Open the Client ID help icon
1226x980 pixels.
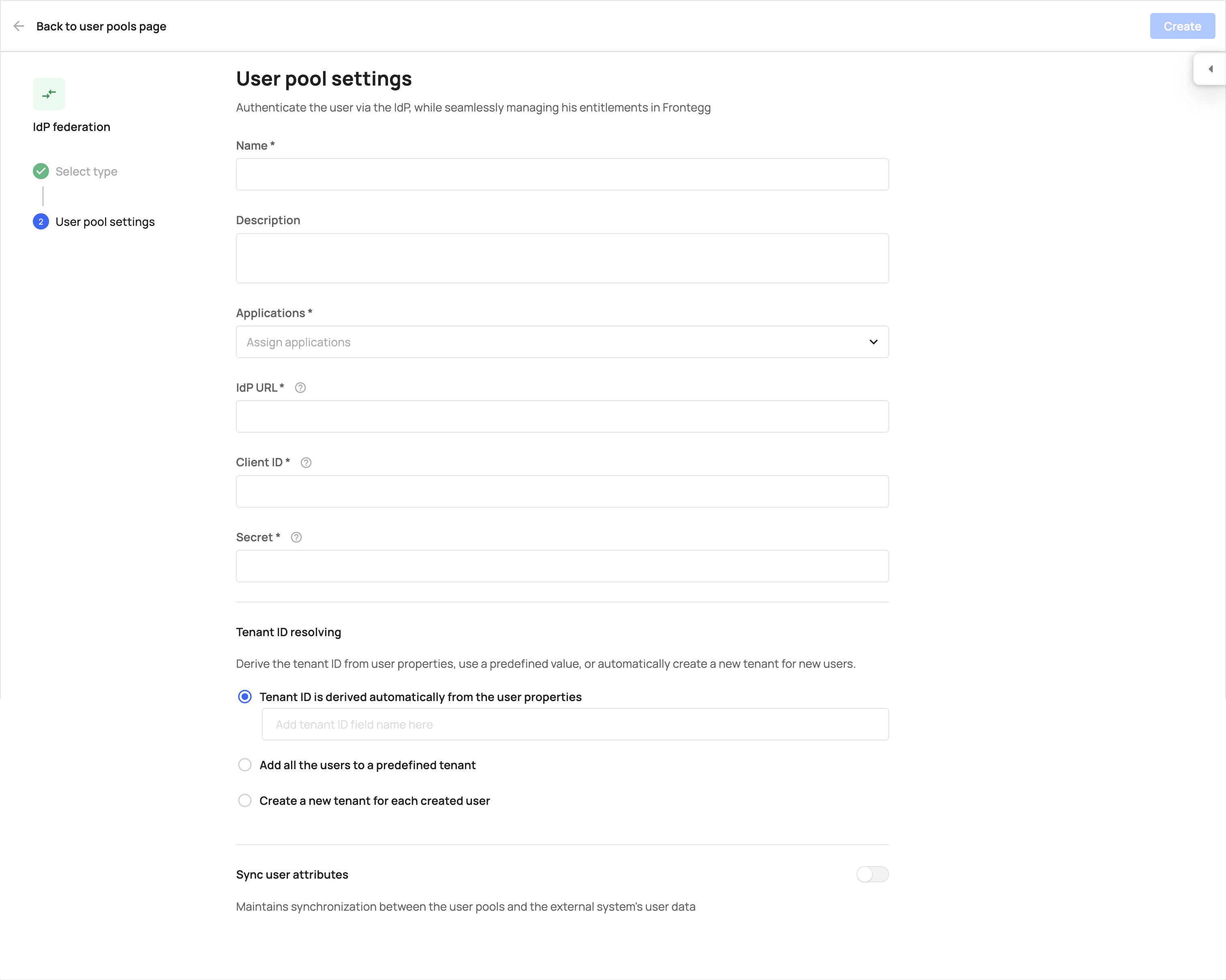pyautogui.click(x=306, y=462)
